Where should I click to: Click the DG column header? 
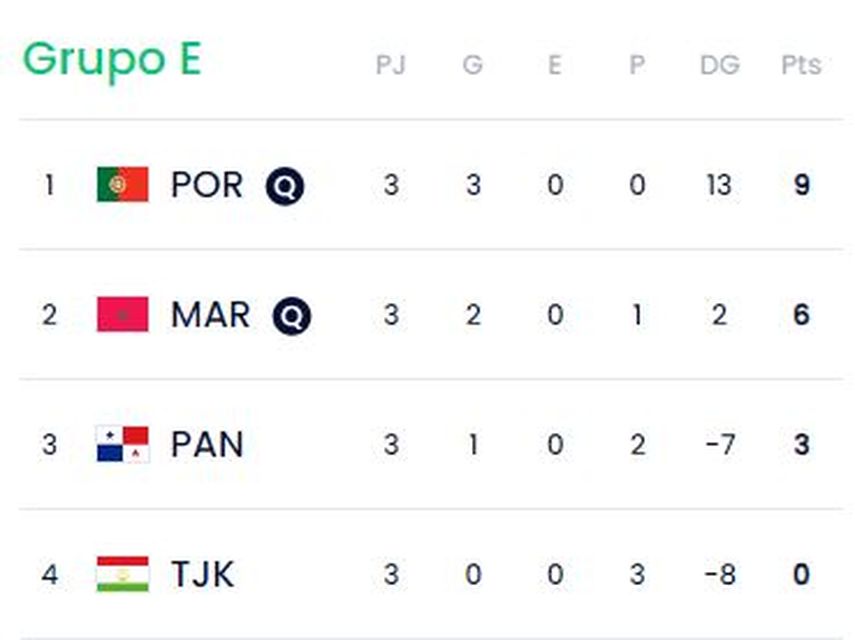[x=719, y=65]
